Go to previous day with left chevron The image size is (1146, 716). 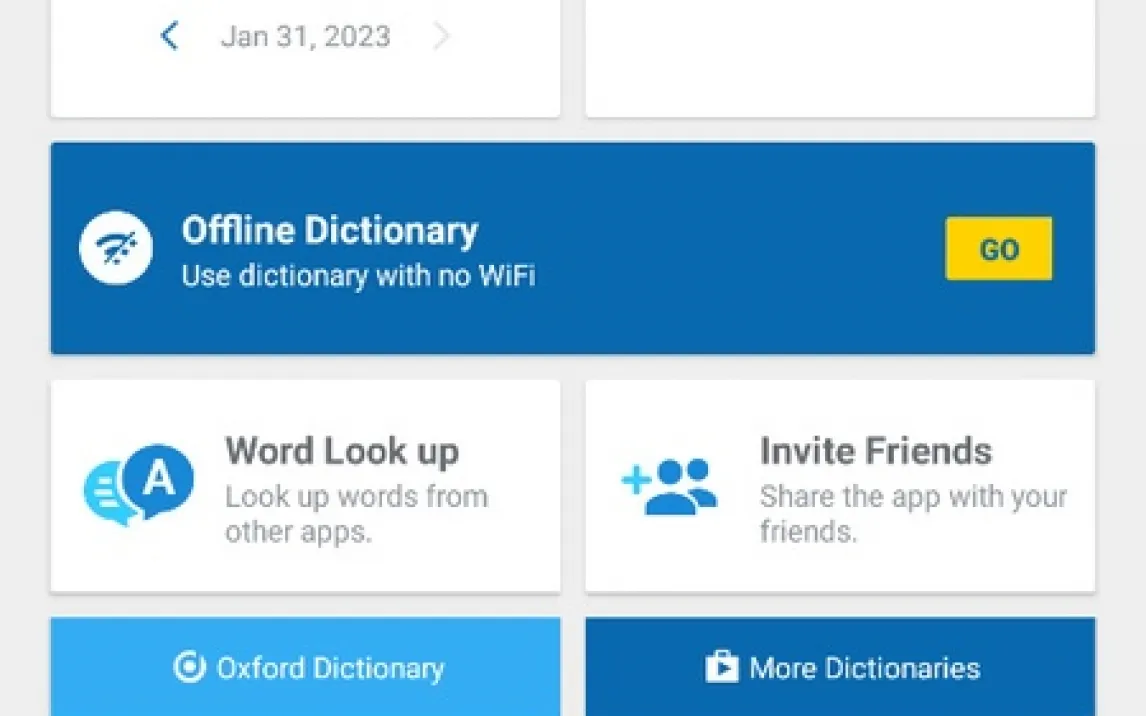click(x=170, y=37)
